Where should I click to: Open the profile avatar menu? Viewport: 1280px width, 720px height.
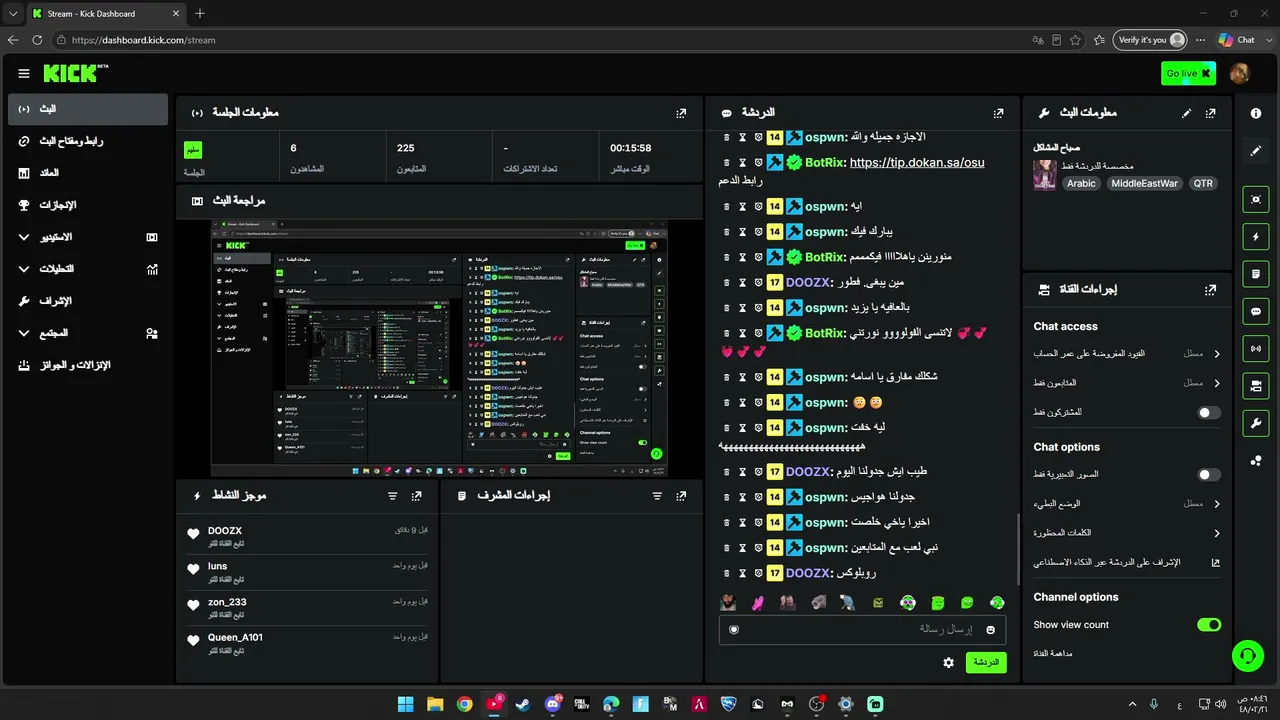click(1239, 73)
